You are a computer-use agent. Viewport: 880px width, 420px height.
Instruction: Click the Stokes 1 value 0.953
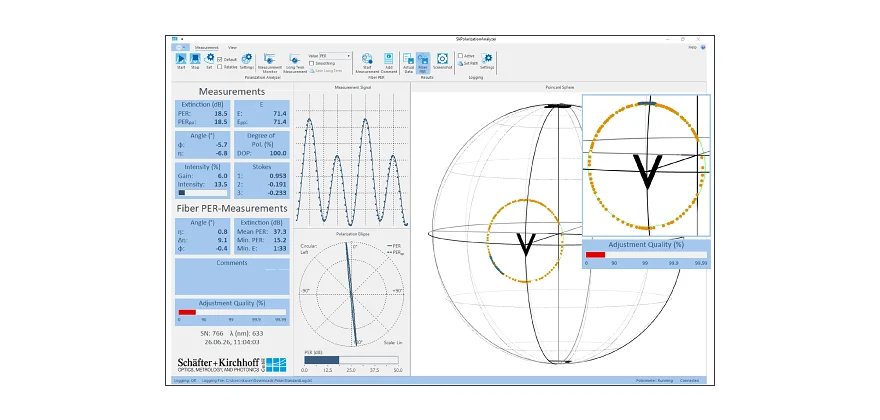278,176
